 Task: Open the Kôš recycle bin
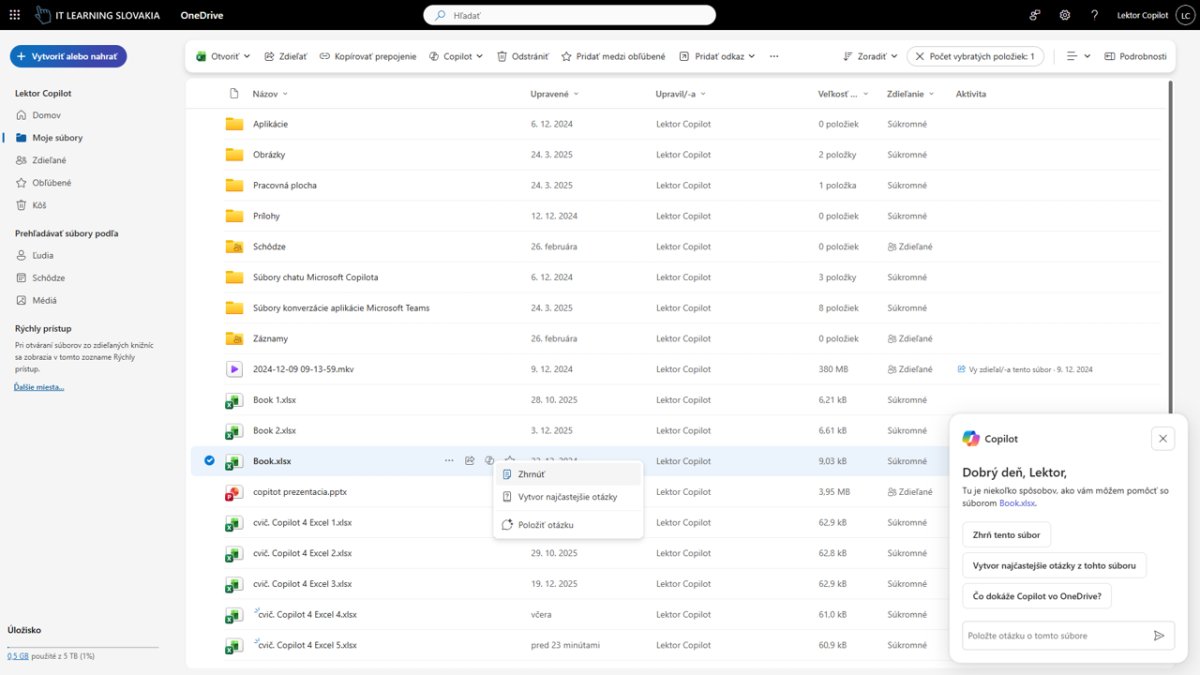point(39,205)
